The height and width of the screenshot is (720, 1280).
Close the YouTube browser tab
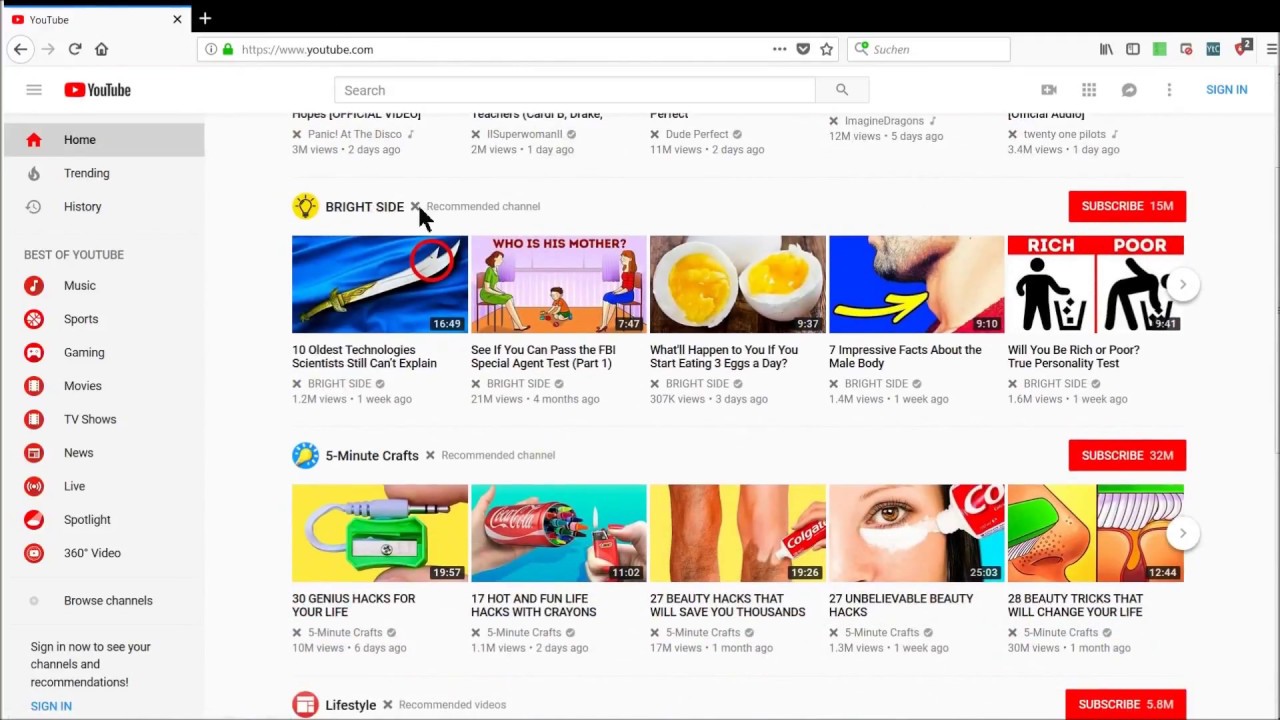[x=177, y=19]
